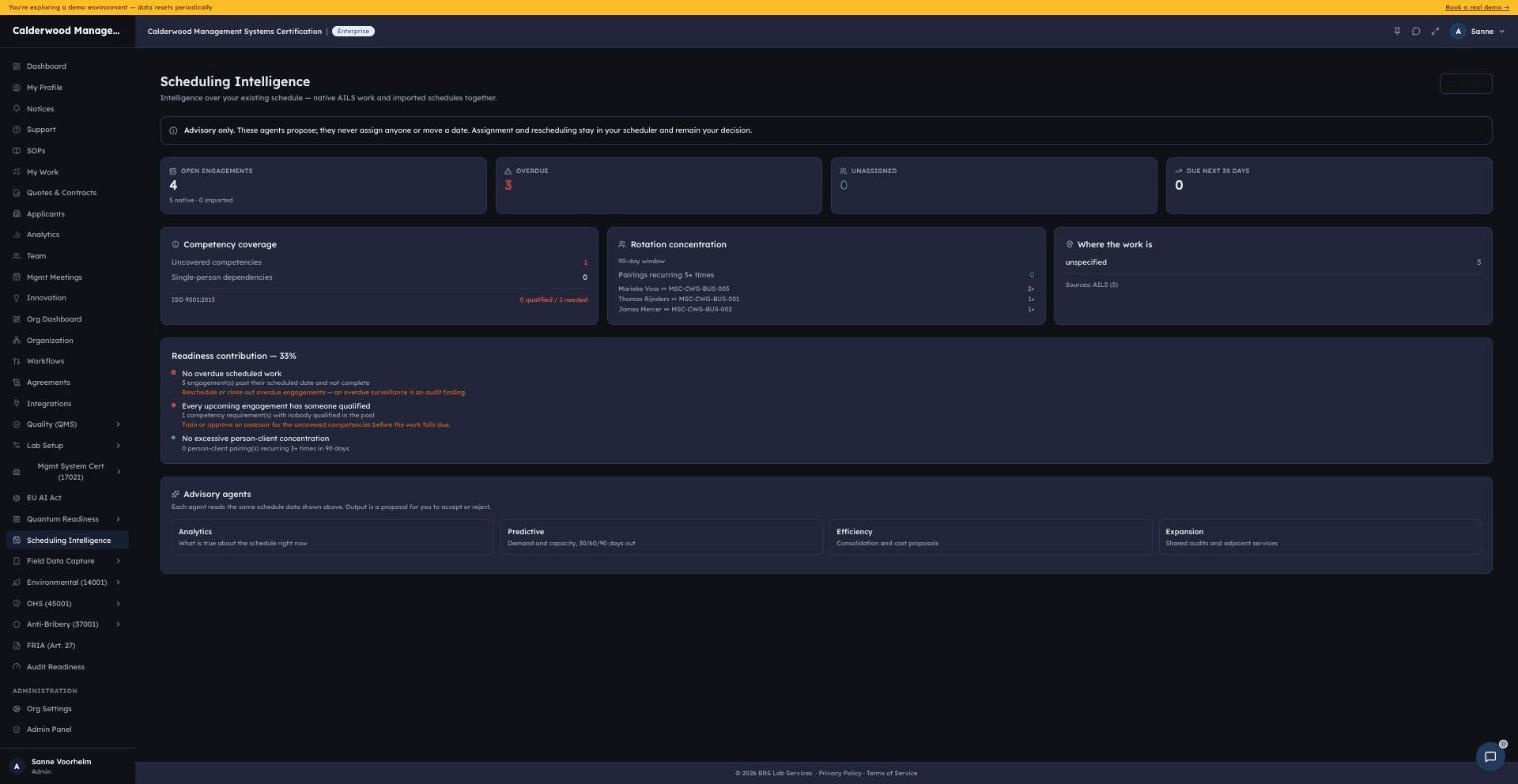Open Audit Readiness in sidebar
The height and width of the screenshot is (784, 1518).
[67, 667]
